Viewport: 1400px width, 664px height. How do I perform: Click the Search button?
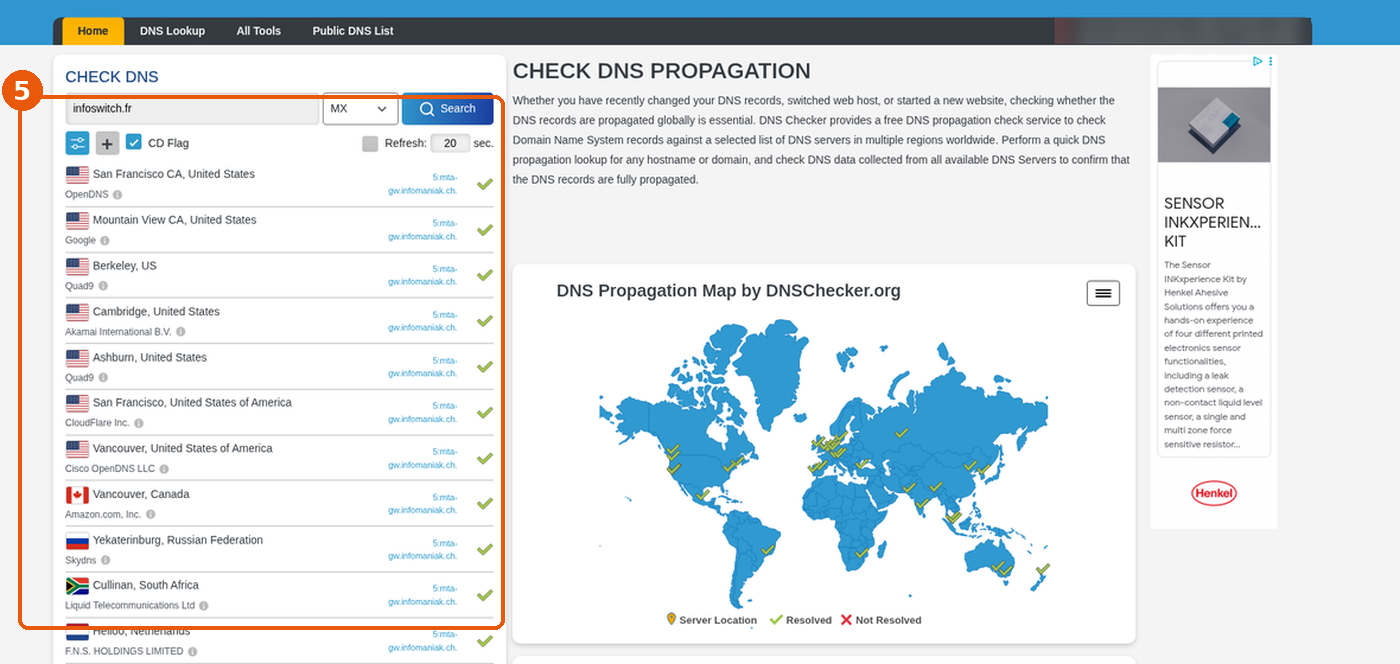click(447, 108)
